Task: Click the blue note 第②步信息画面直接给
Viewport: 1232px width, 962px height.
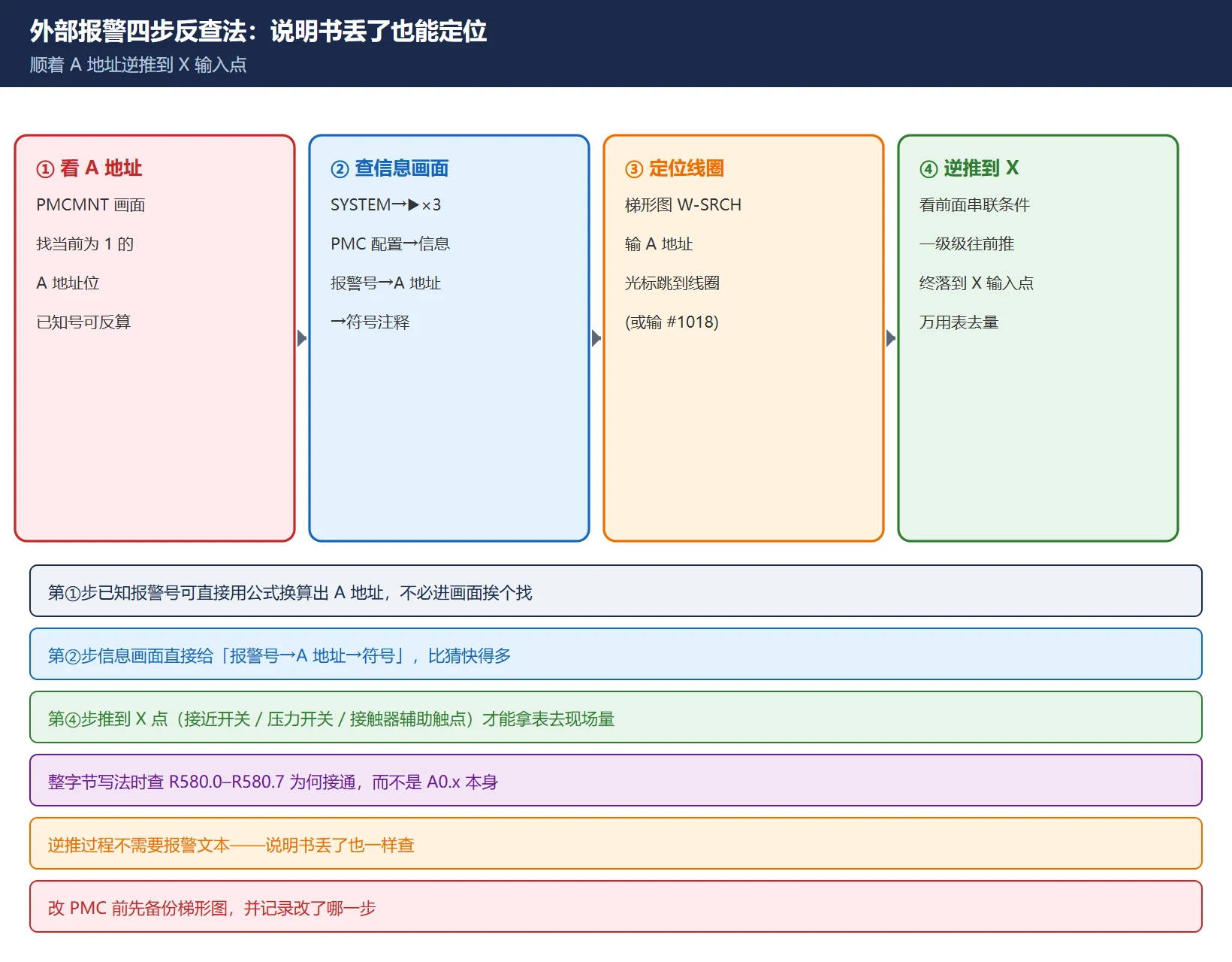Action: [616, 654]
